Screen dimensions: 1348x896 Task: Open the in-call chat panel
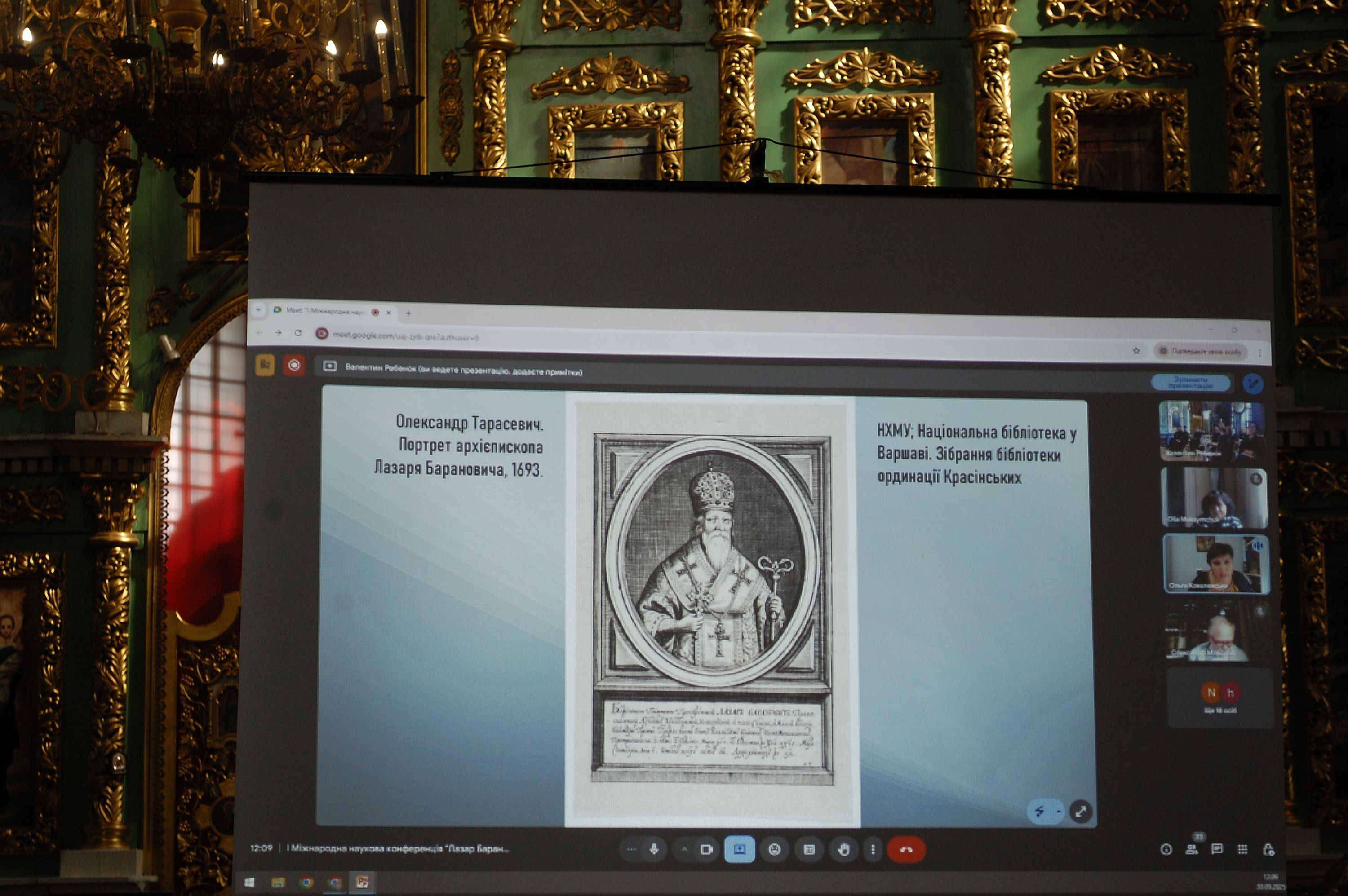(1217, 849)
